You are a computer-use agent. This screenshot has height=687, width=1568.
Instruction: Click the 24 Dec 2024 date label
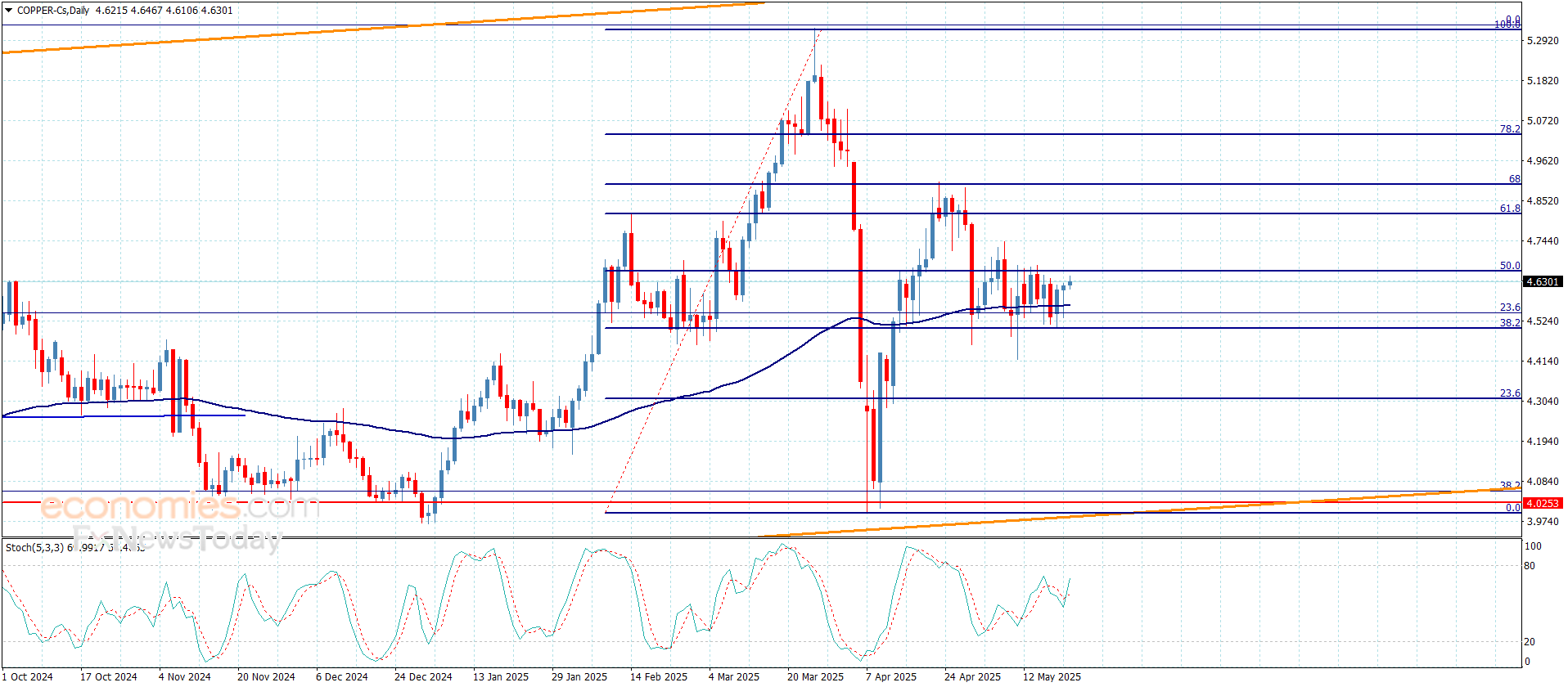coord(422,676)
